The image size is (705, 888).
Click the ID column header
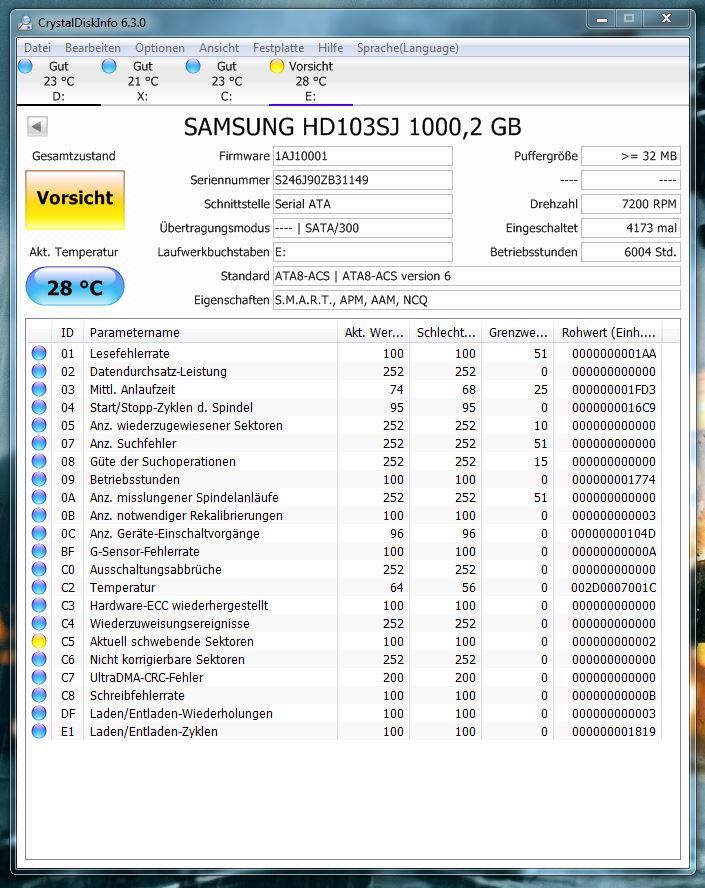(67, 332)
